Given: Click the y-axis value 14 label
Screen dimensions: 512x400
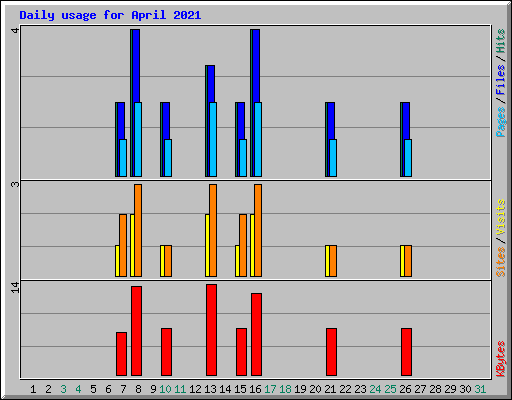Looking at the screenshot, I should (15, 288).
